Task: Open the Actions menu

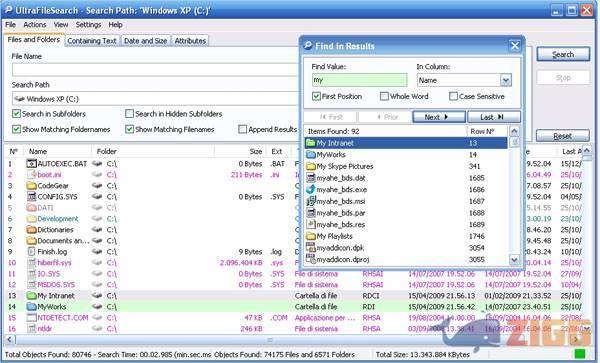Action: [x=34, y=25]
